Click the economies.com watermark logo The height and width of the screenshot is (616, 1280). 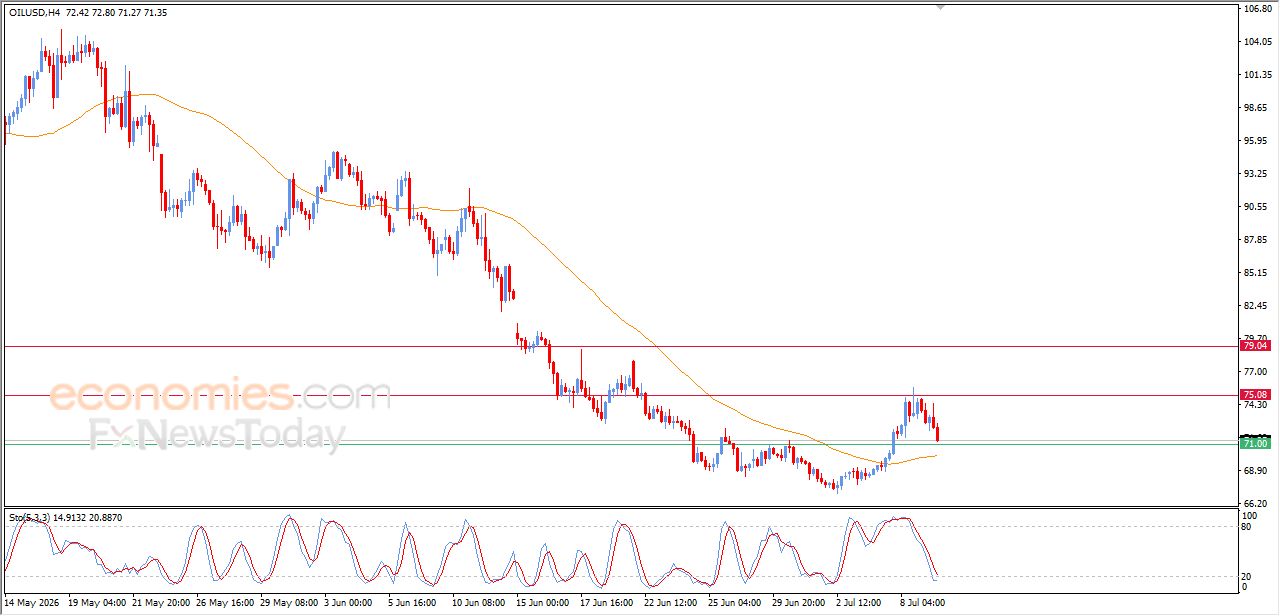220,395
